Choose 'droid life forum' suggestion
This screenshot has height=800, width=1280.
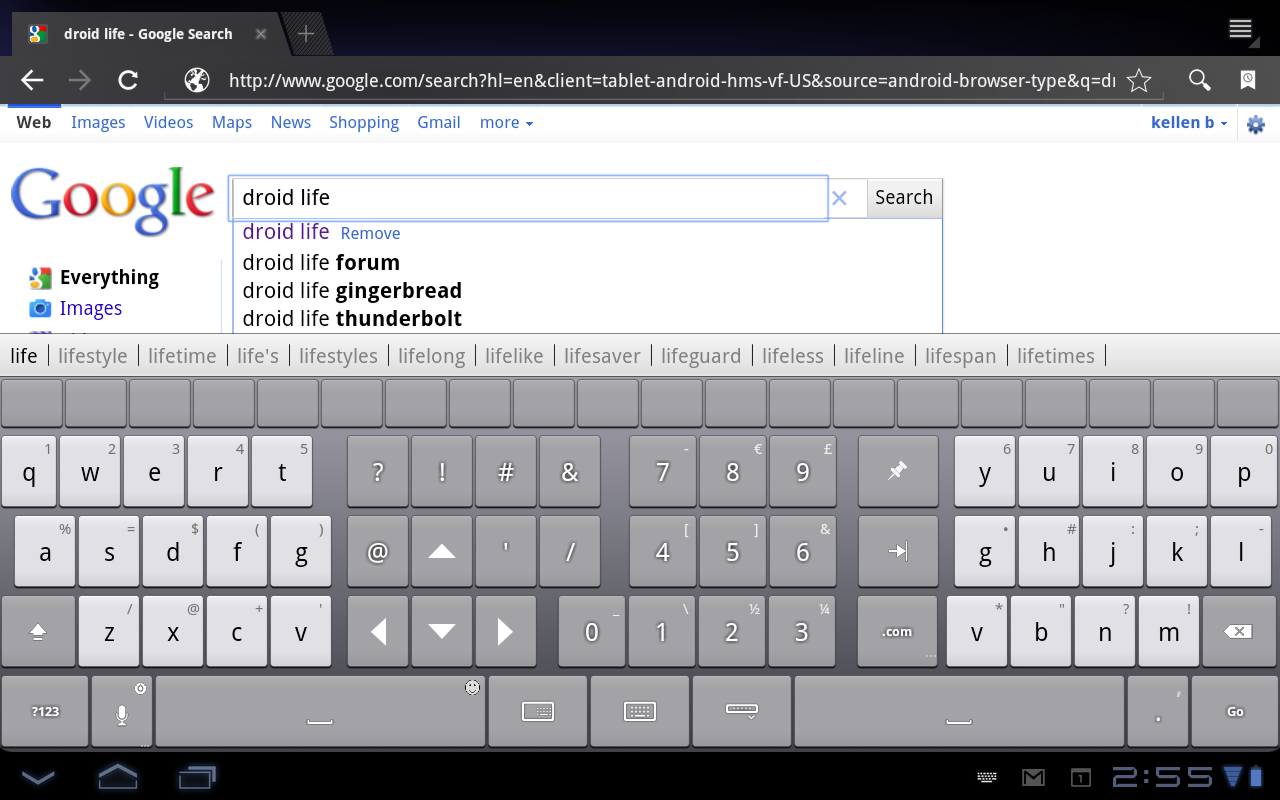click(x=321, y=263)
